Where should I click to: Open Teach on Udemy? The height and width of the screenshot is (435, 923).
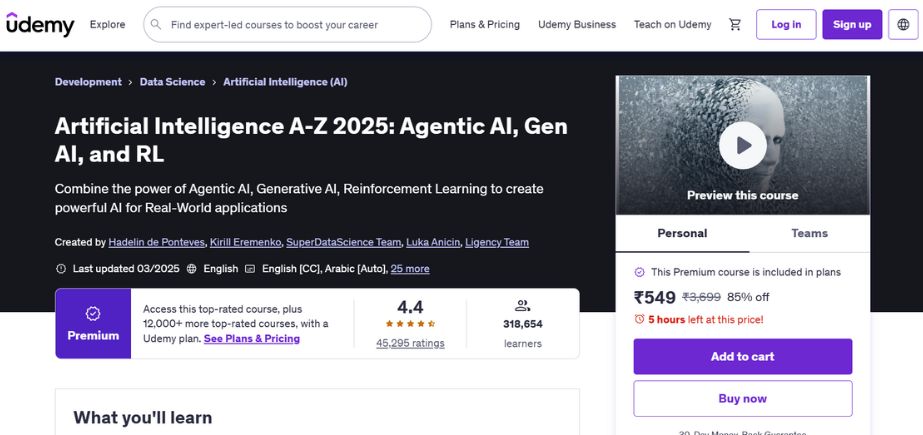click(672, 25)
